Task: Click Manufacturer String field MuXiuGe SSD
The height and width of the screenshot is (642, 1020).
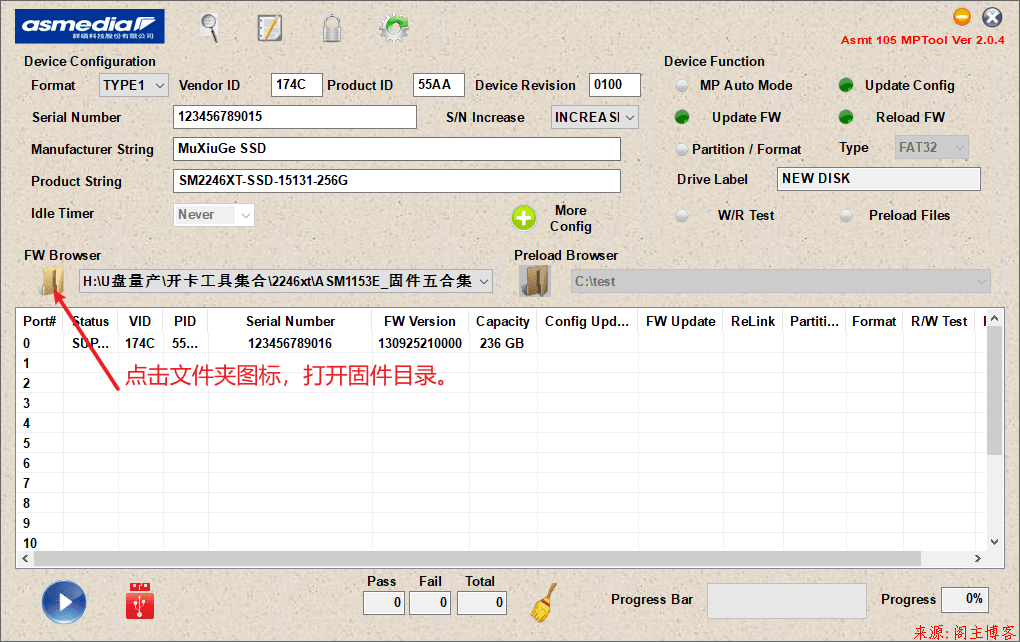Action: point(397,148)
